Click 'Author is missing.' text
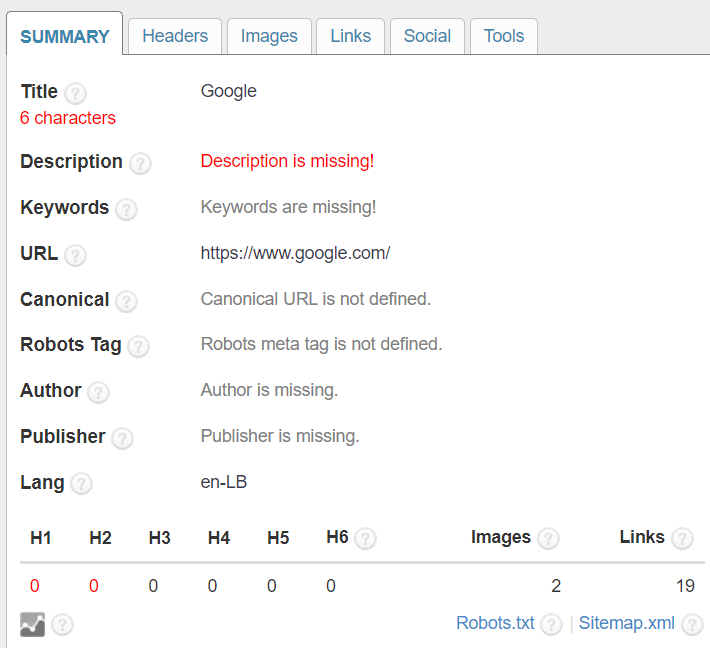This screenshot has height=648, width=710. (x=269, y=390)
